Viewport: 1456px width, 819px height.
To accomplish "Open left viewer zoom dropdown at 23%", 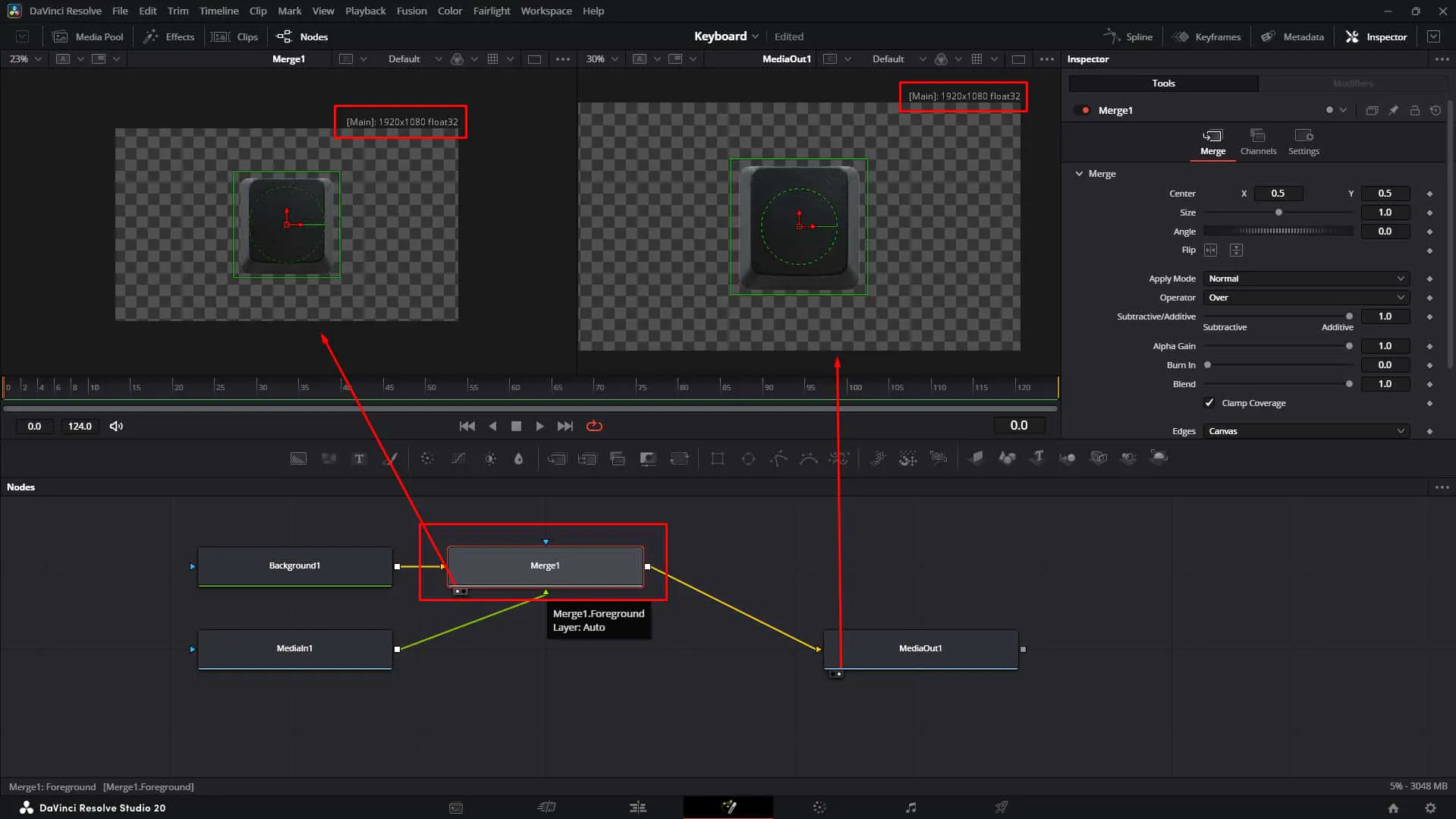I will [x=25, y=59].
